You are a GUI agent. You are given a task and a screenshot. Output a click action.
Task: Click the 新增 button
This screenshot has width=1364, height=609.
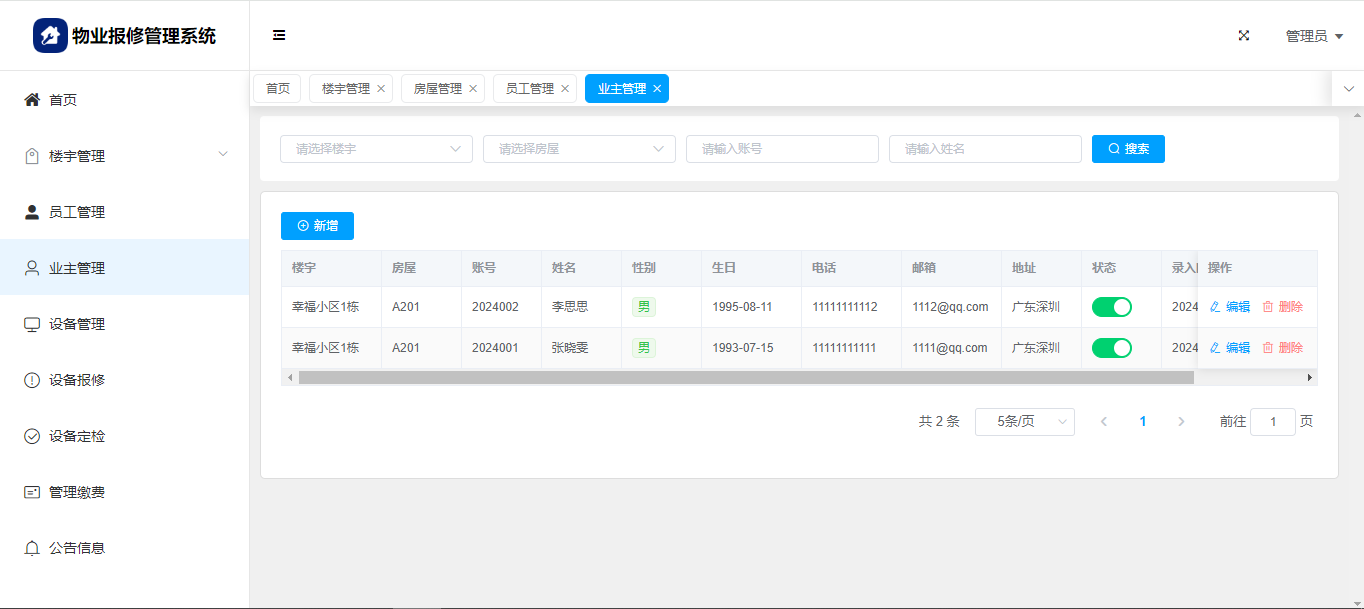317,226
